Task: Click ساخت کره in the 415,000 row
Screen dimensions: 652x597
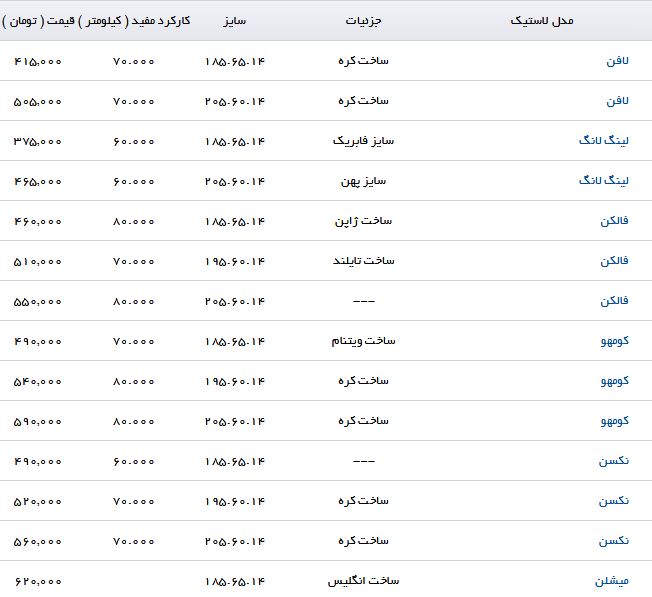Action: click(363, 61)
